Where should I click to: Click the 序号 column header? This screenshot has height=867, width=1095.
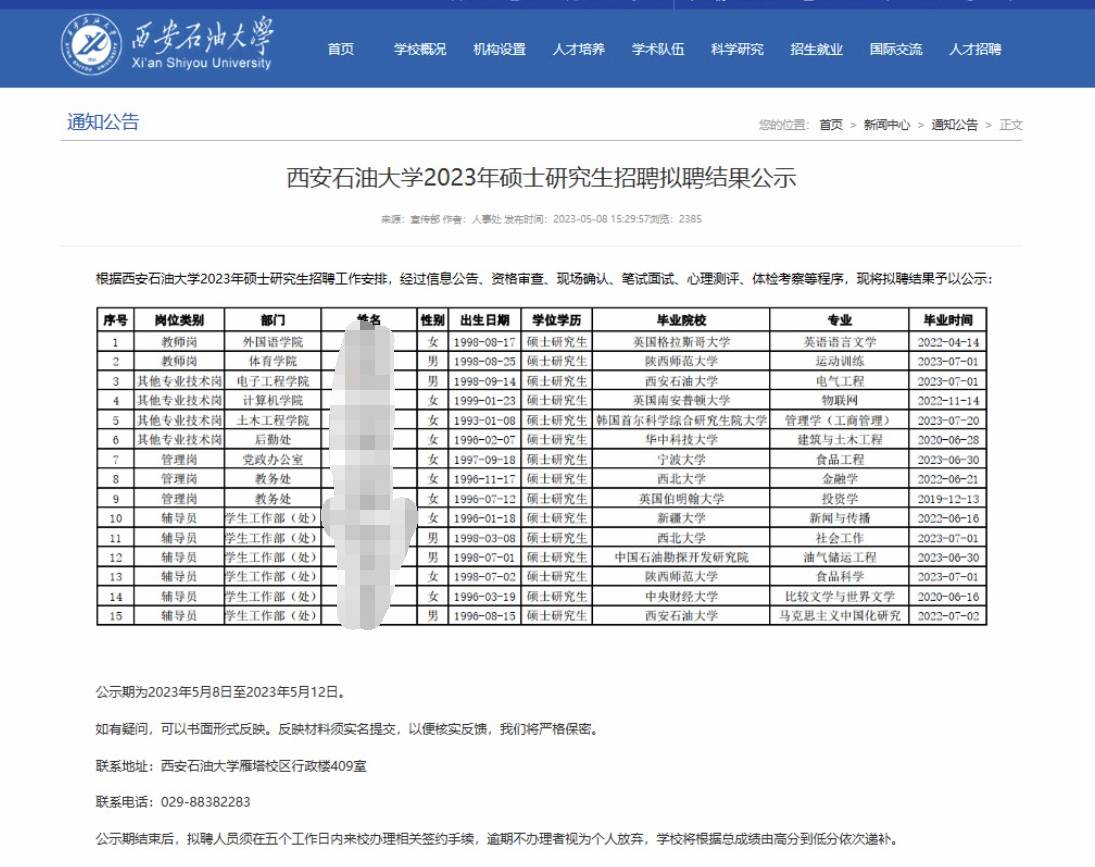point(115,320)
